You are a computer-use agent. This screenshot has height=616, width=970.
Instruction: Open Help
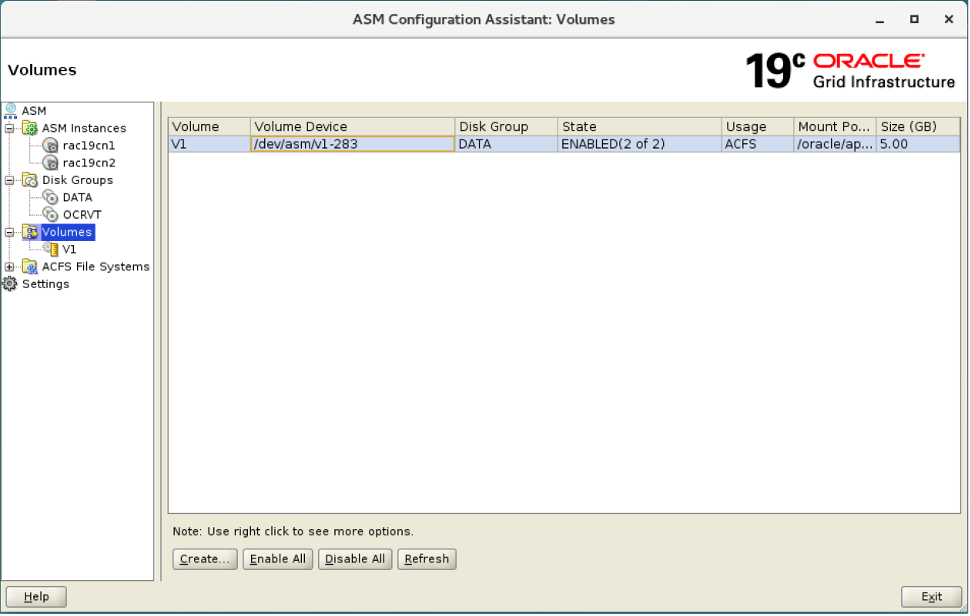coord(36,597)
